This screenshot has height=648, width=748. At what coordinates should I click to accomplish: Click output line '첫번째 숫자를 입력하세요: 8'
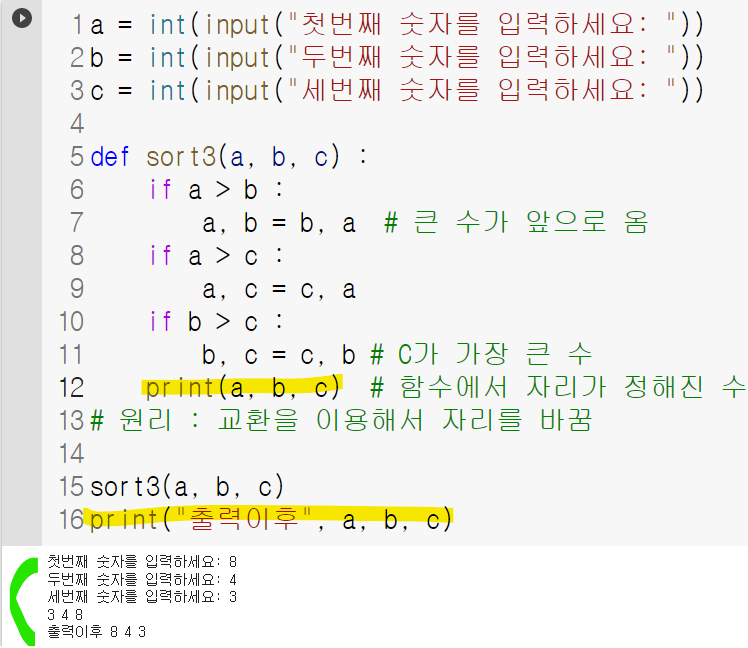coord(142,562)
